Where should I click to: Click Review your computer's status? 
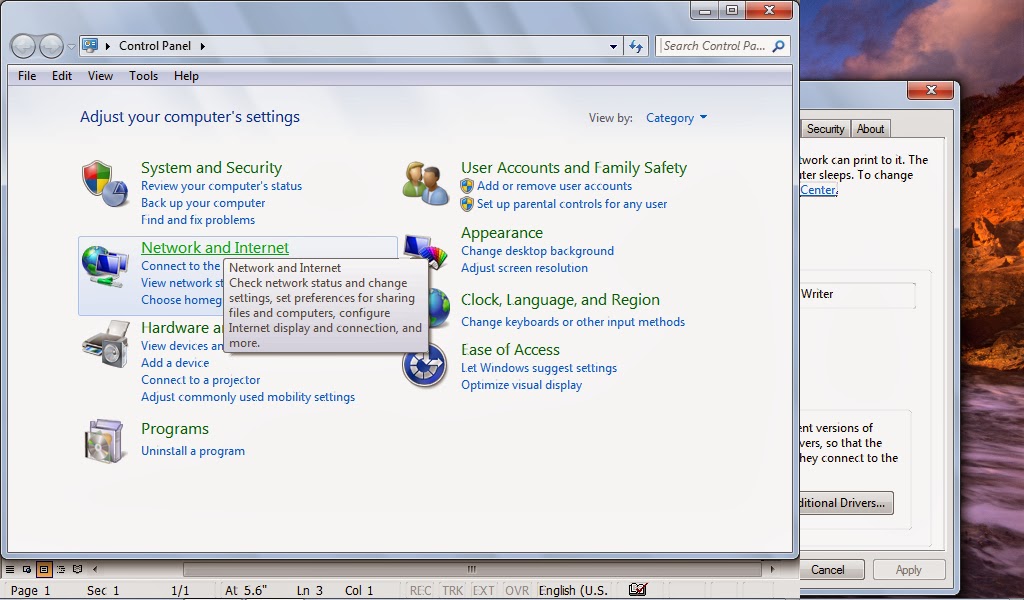click(x=221, y=186)
